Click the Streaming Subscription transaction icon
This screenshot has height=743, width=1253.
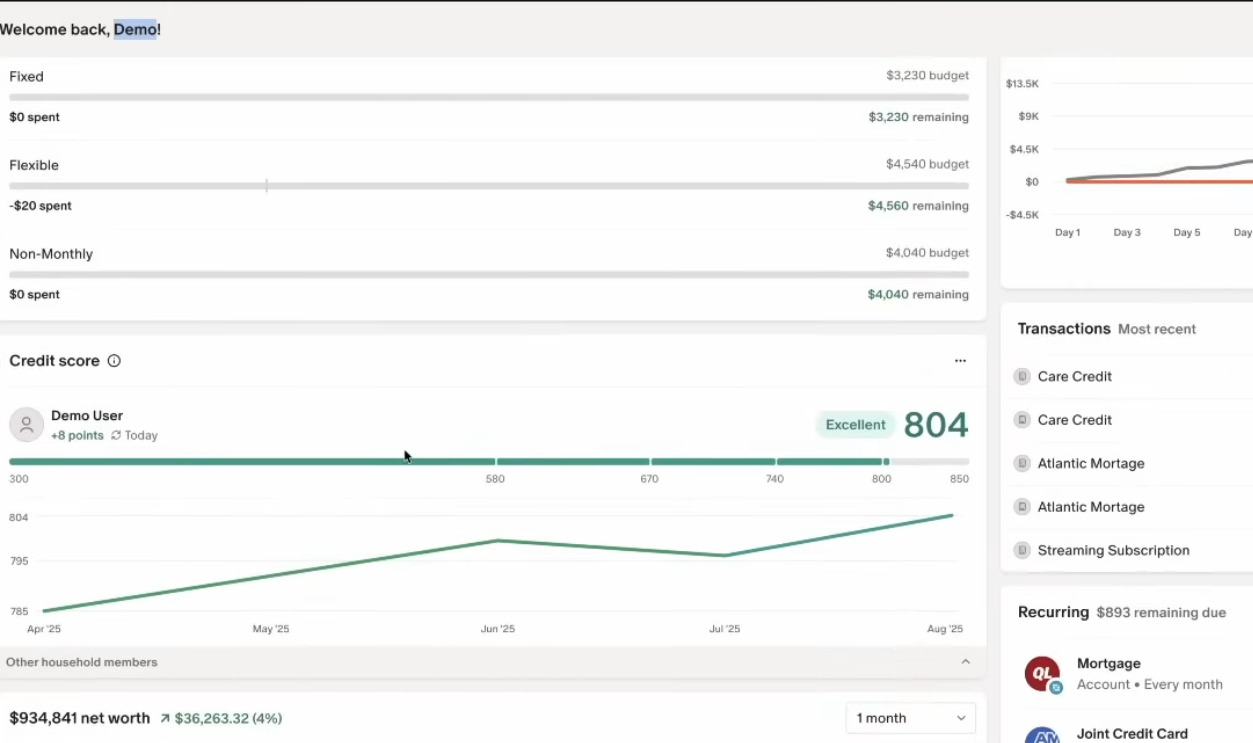[1022, 551]
